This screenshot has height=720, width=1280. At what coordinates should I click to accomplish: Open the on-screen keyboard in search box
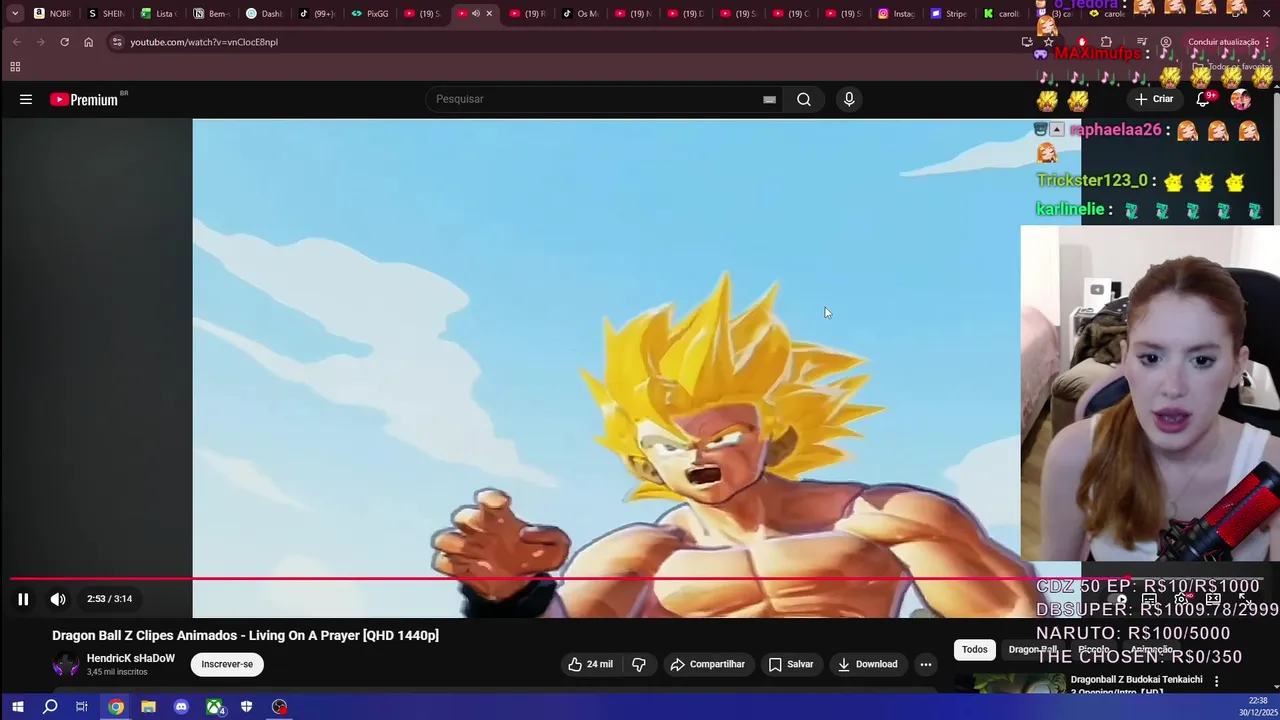[769, 99]
